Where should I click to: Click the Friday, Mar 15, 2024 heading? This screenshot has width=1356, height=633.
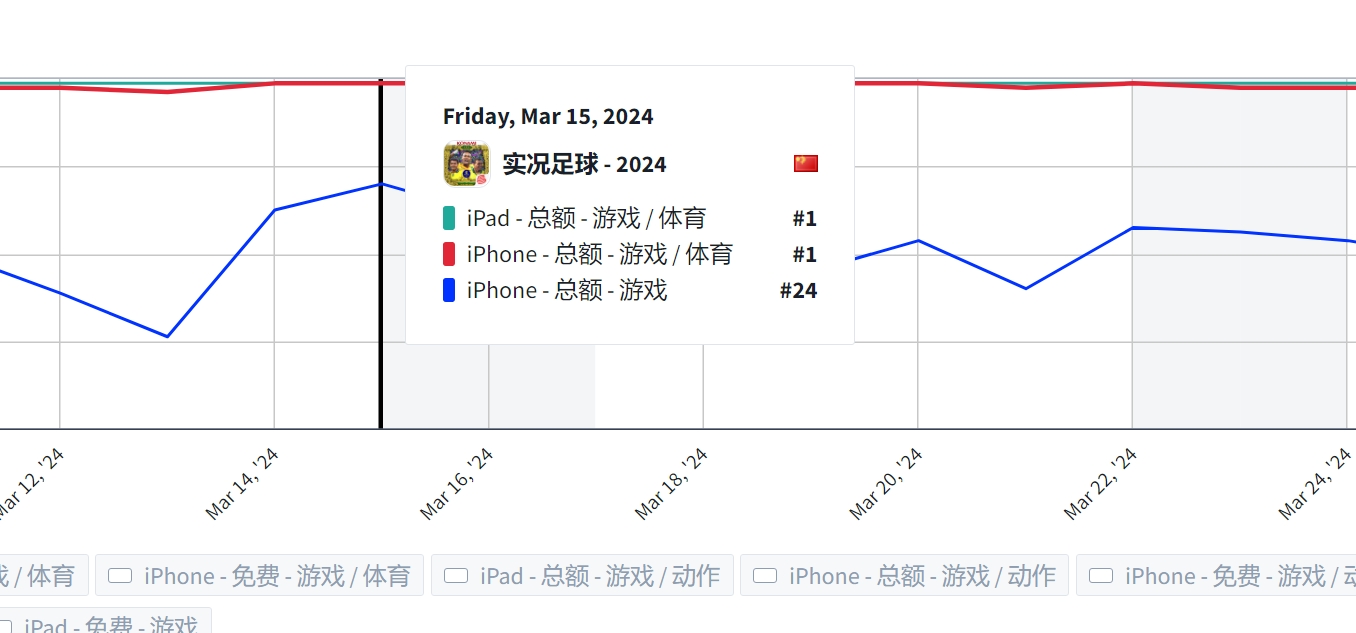point(548,116)
